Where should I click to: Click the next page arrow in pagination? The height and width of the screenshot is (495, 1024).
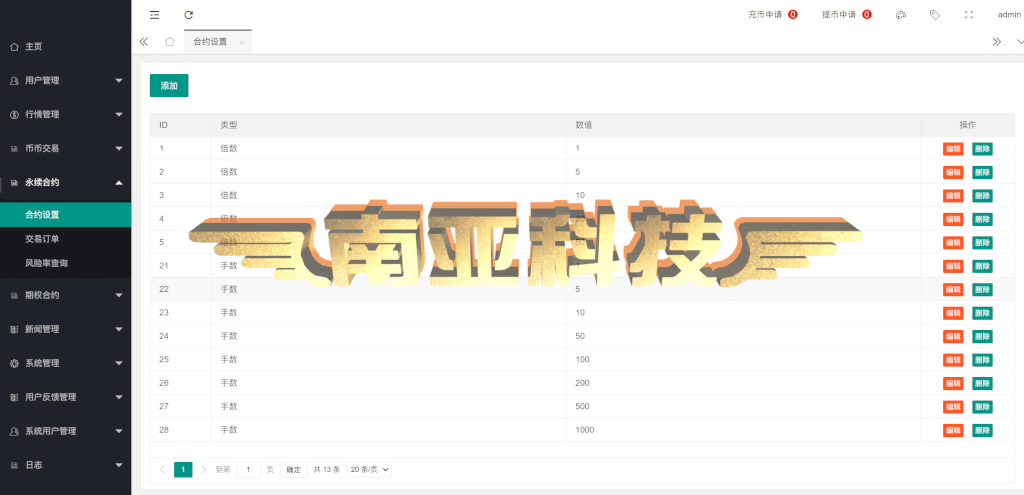point(204,470)
